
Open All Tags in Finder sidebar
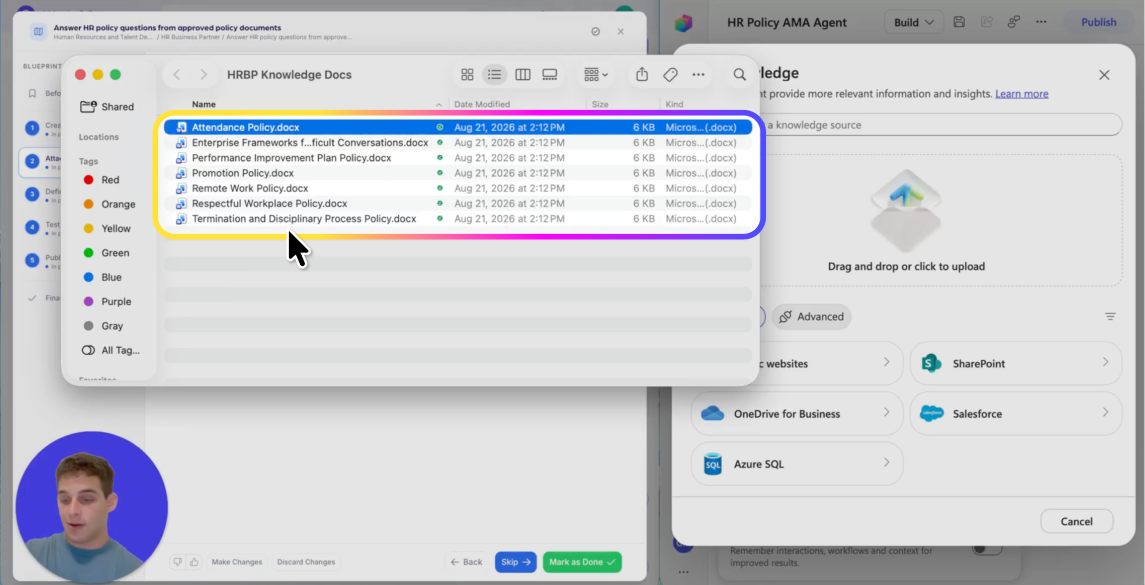click(x=110, y=351)
